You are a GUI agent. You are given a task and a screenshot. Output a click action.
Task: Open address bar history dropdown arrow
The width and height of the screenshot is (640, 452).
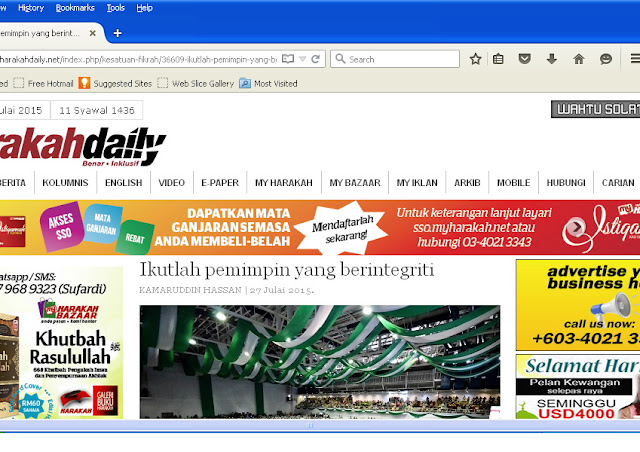(302, 59)
